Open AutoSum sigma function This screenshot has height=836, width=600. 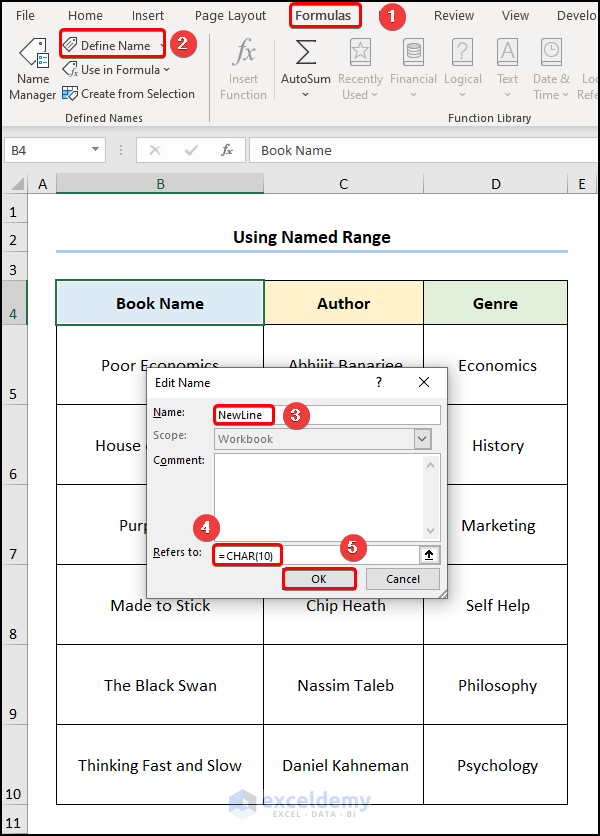click(306, 68)
